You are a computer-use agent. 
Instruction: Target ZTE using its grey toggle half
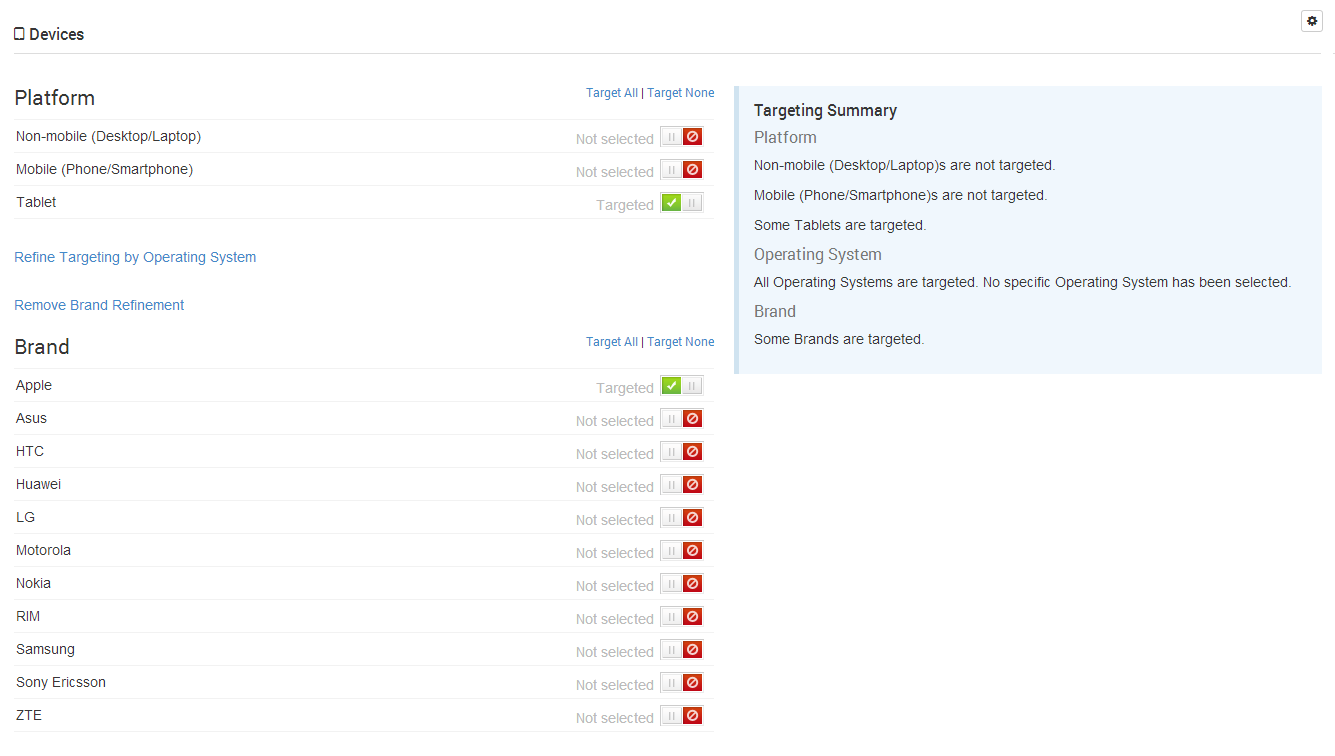671,716
